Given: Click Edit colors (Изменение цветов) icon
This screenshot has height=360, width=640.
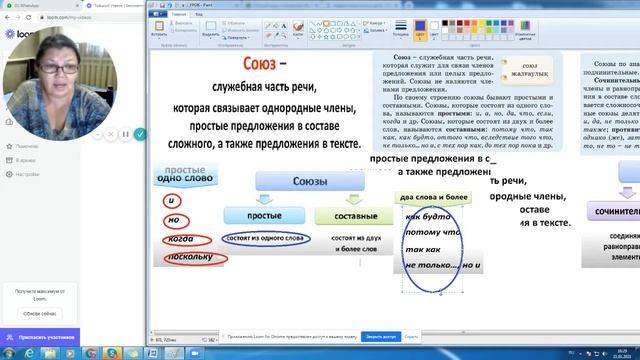Looking at the screenshot, I should pyautogui.click(x=525, y=26).
